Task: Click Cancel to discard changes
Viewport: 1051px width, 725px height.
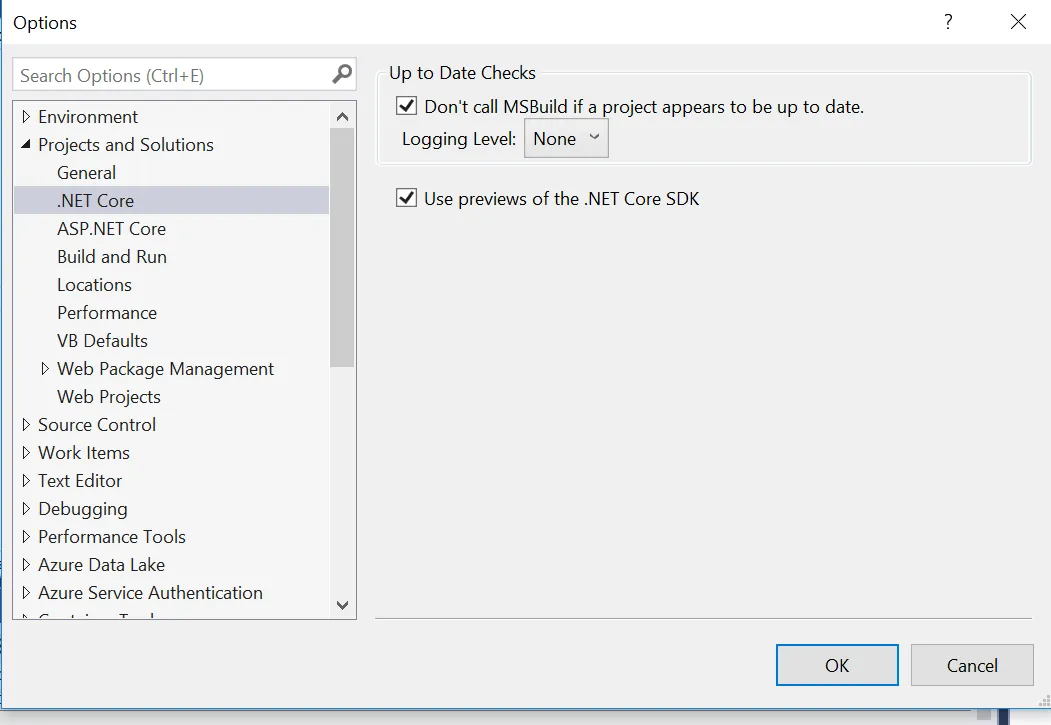Action: coord(972,665)
